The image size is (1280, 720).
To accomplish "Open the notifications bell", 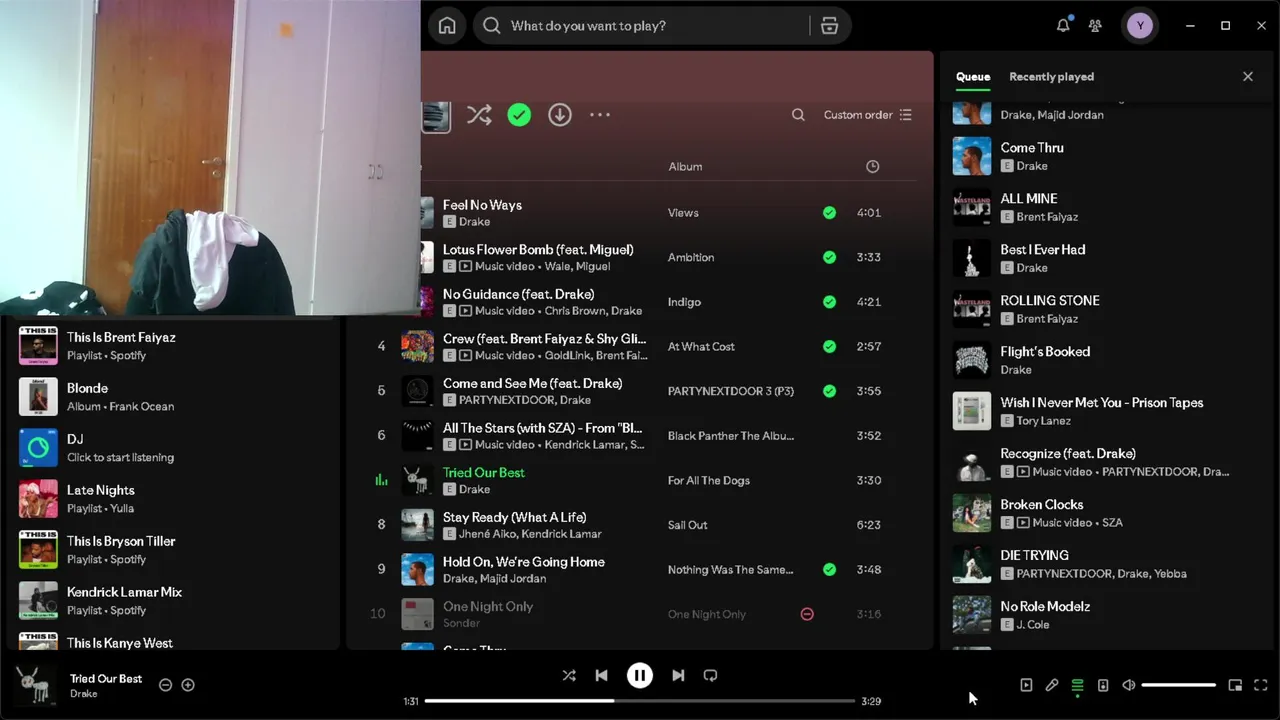I will tap(1063, 26).
